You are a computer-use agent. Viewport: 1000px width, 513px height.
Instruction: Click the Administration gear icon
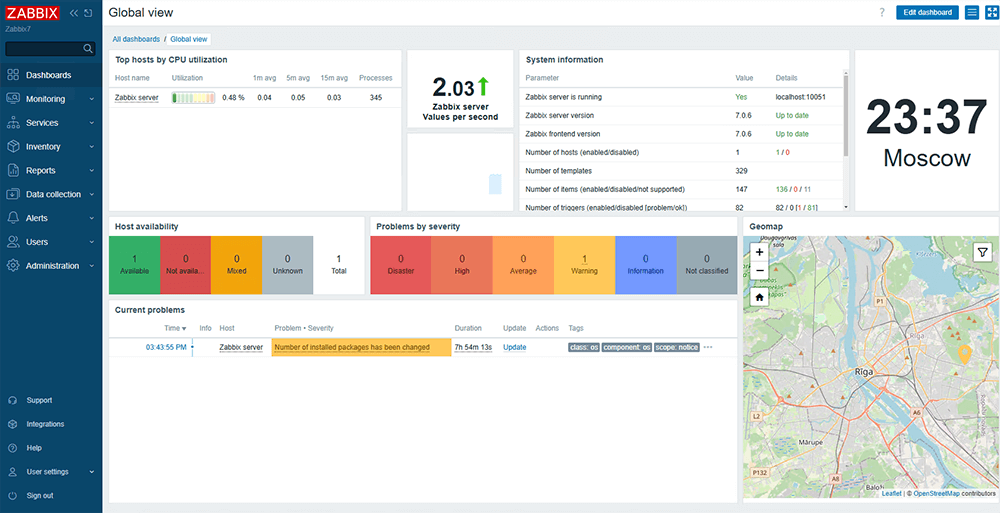[13, 265]
